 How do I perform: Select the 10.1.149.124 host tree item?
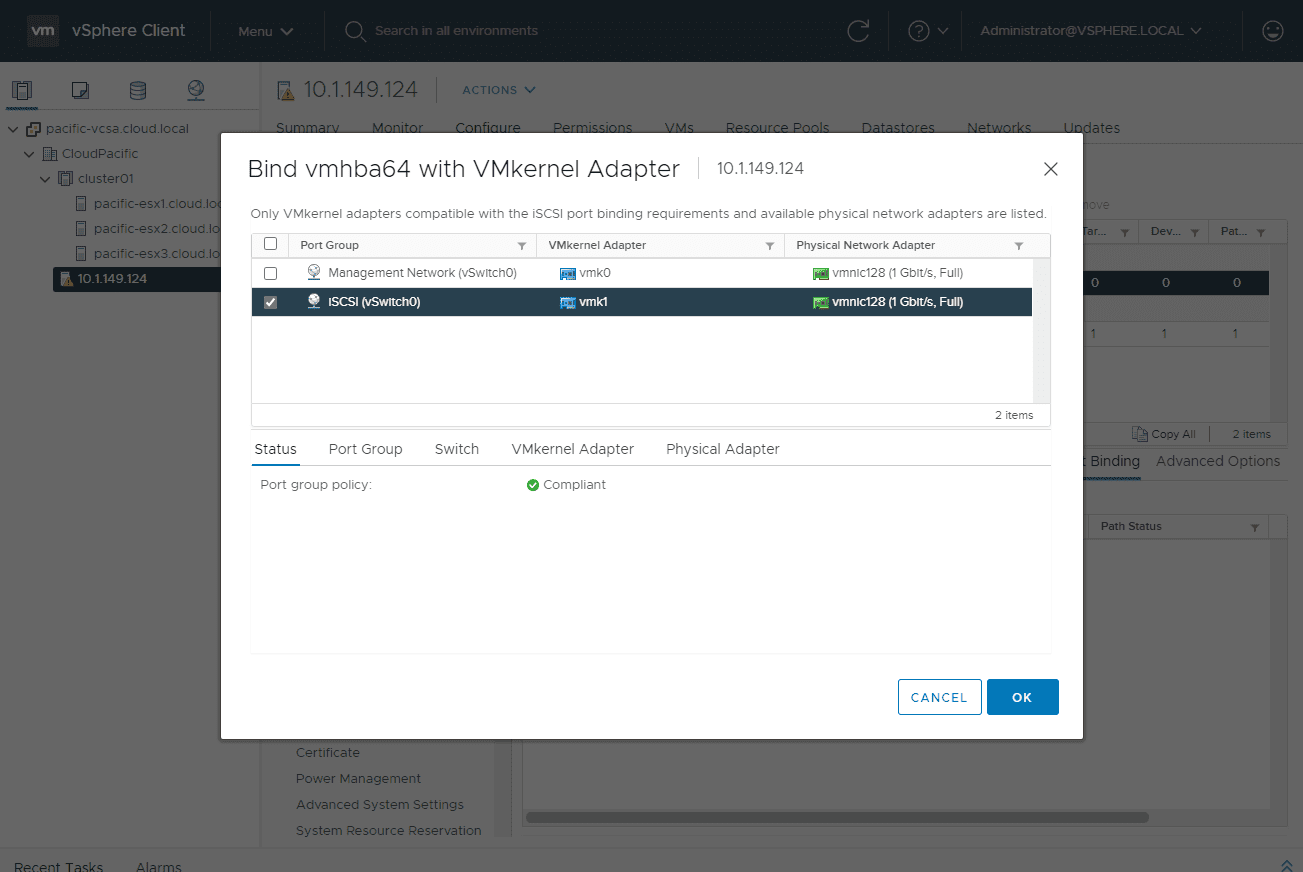pos(137,279)
